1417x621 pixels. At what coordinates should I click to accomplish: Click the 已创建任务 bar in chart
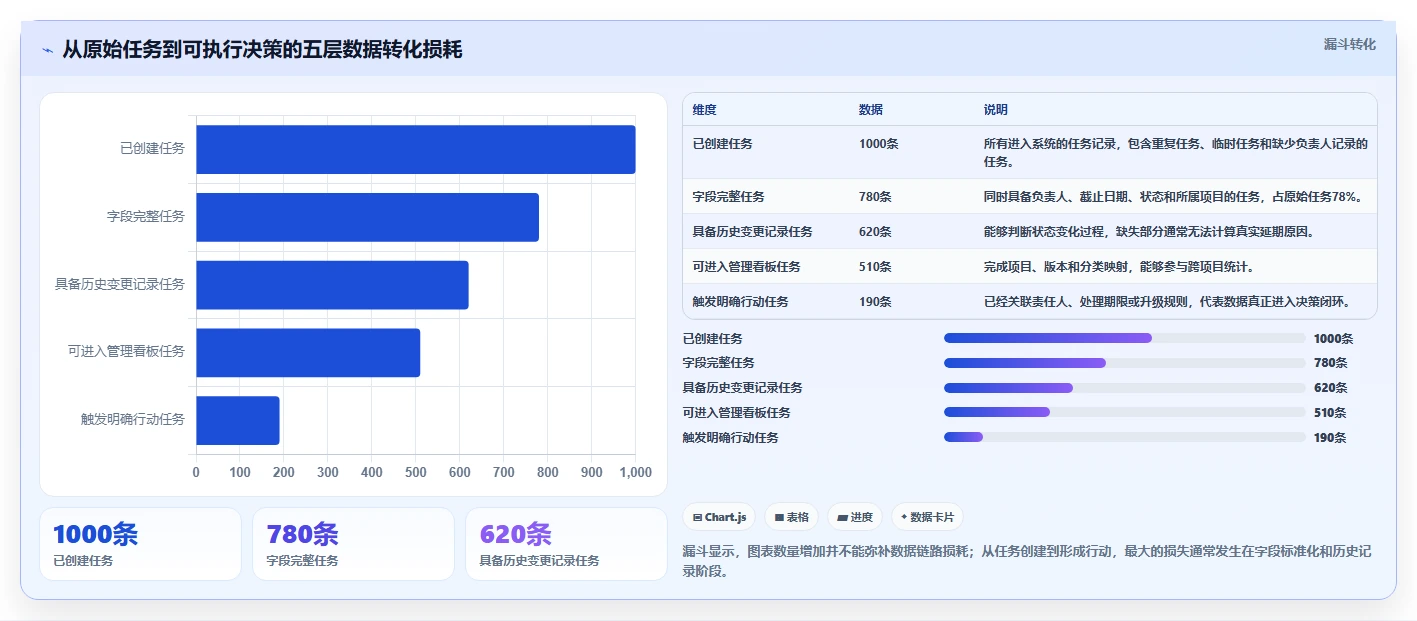click(x=416, y=149)
